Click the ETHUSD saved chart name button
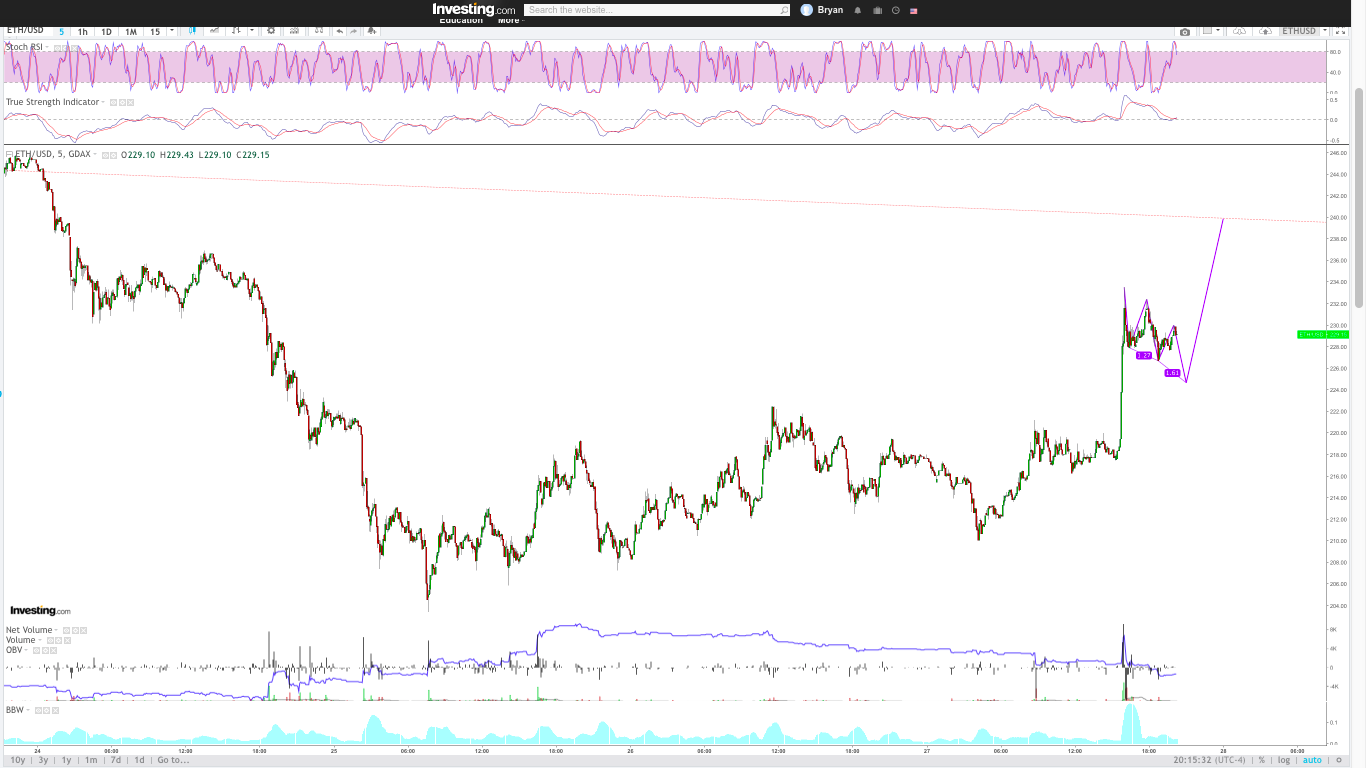This screenshot has height=768, width=1366. pos(1300,31)
